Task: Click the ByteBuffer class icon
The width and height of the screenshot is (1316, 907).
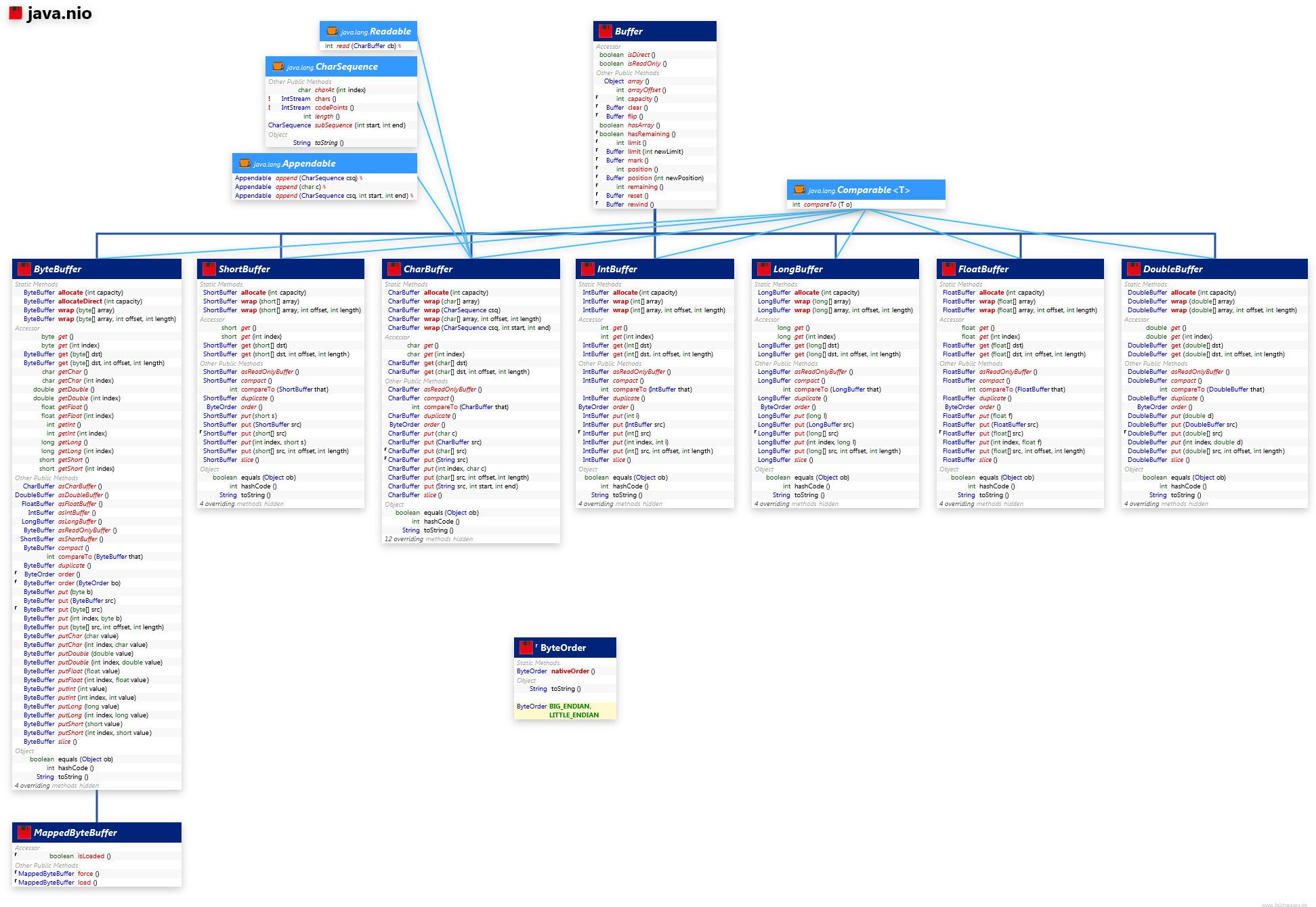Action: [24, 269]
